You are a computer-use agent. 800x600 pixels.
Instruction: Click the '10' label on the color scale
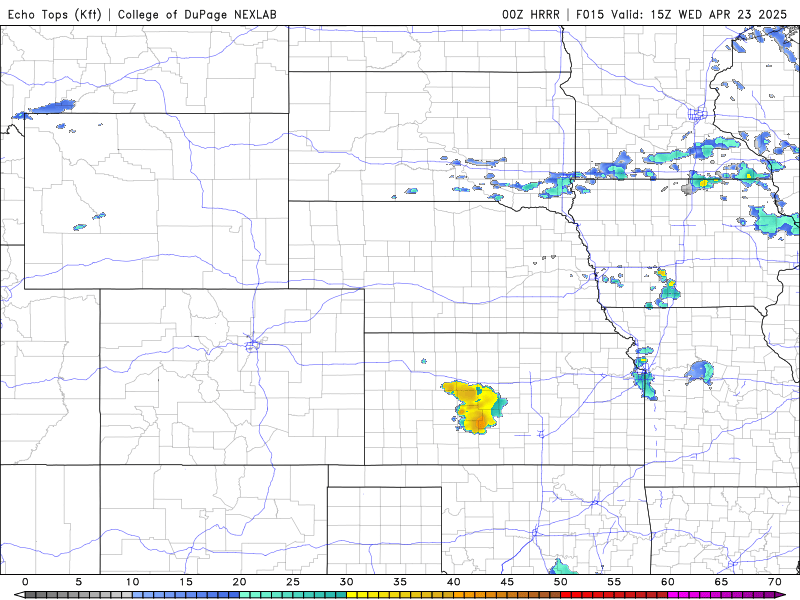132,582
